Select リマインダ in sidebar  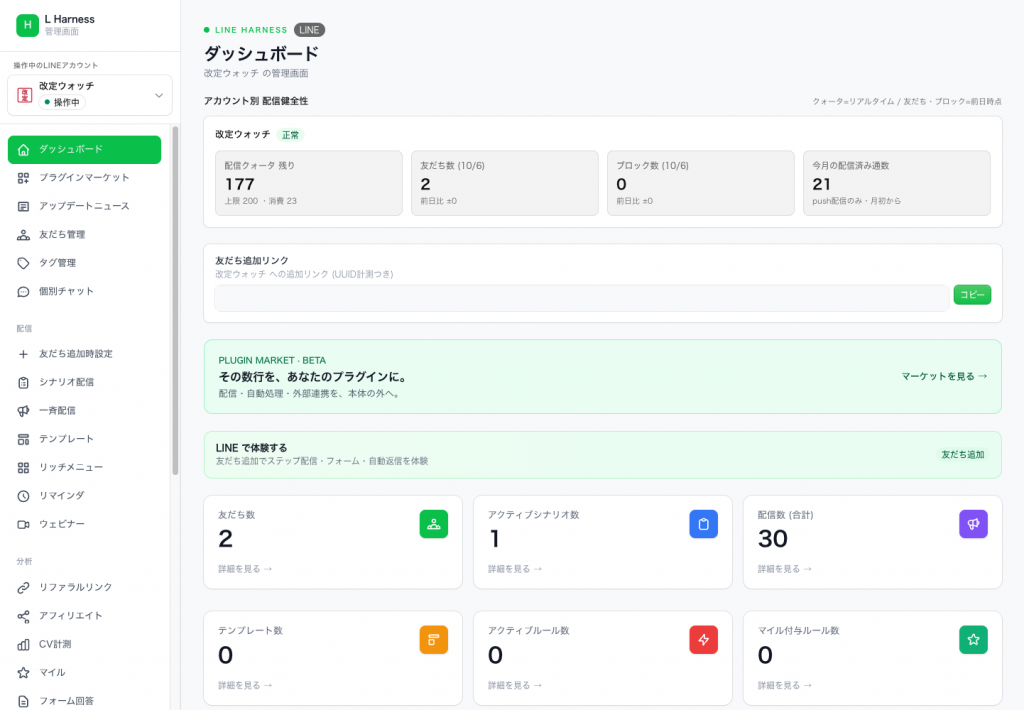click(x=84, y=496)
